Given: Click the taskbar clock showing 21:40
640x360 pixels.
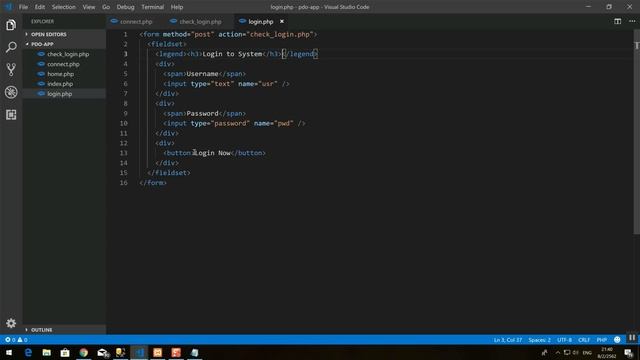Looking at the screenshot, I should 607,353.
